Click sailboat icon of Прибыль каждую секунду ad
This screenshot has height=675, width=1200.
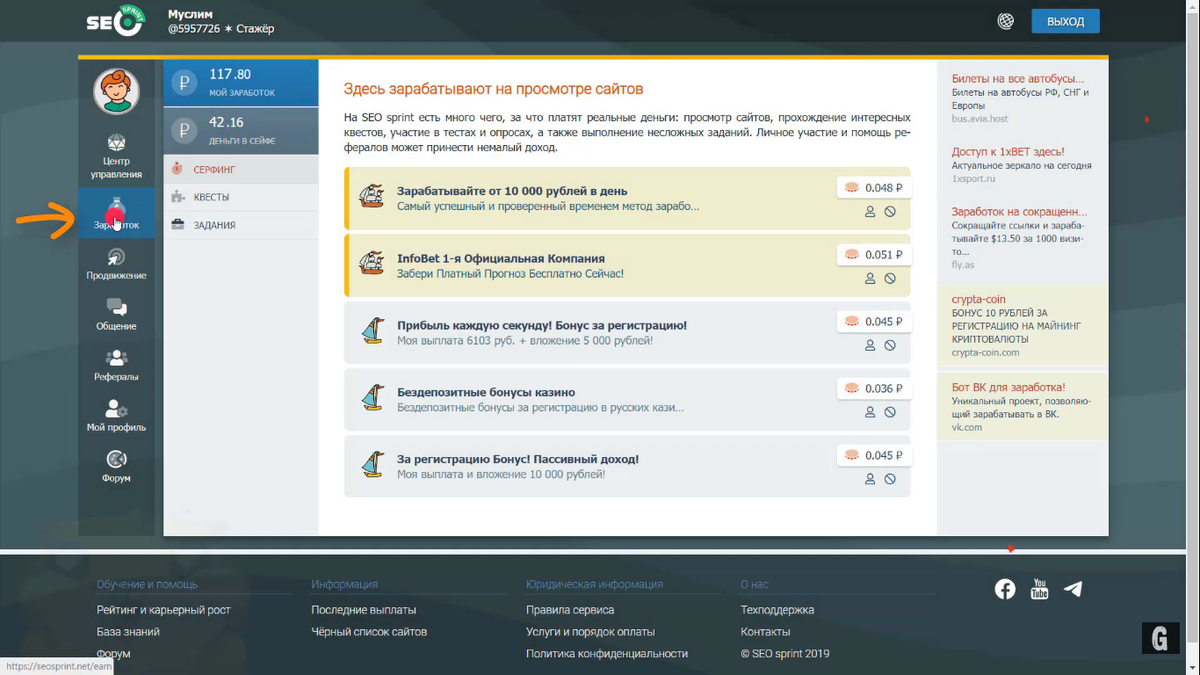(x=372, y=331)
